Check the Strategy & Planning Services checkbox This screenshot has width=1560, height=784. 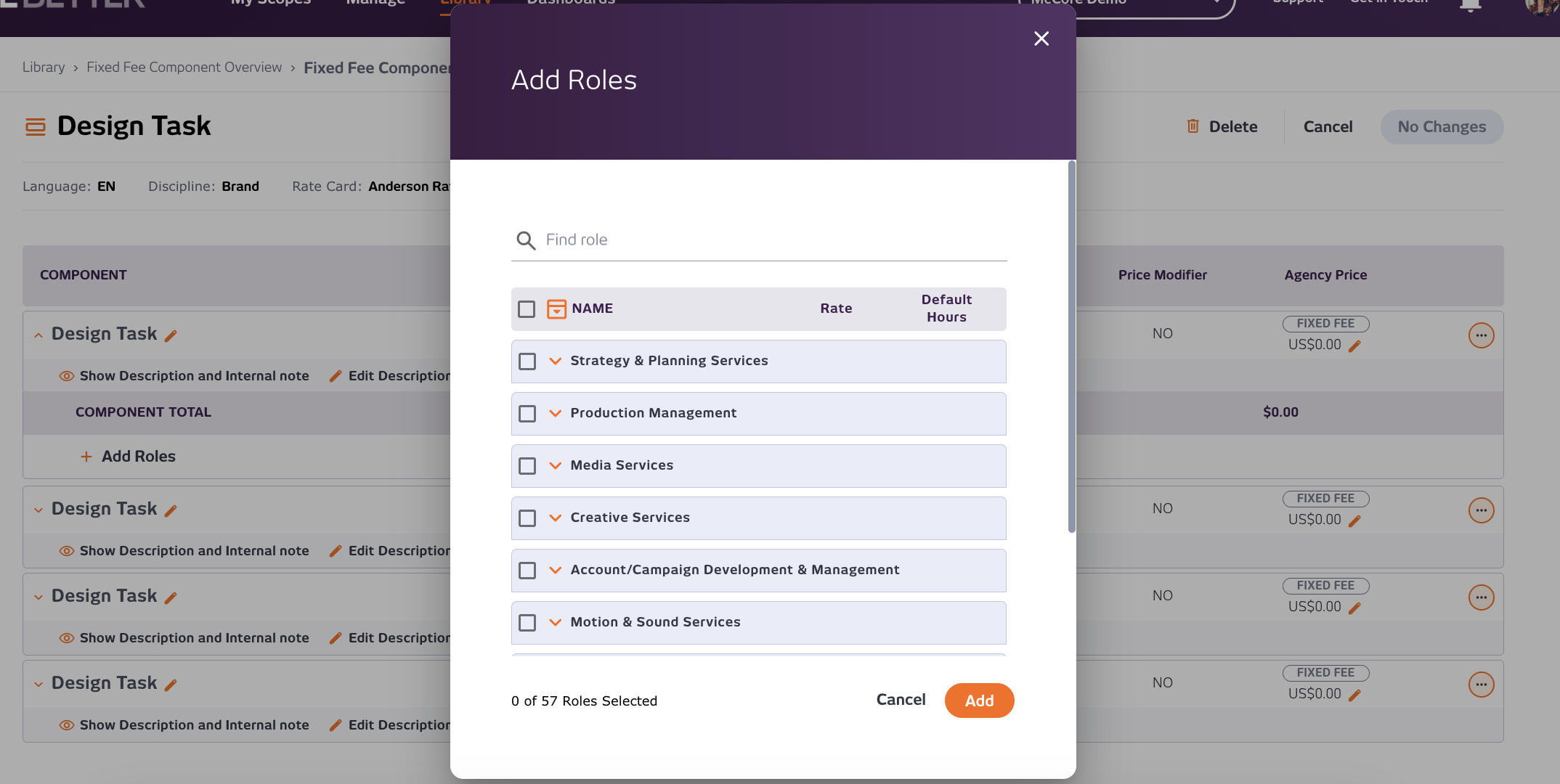coord(527,362)
